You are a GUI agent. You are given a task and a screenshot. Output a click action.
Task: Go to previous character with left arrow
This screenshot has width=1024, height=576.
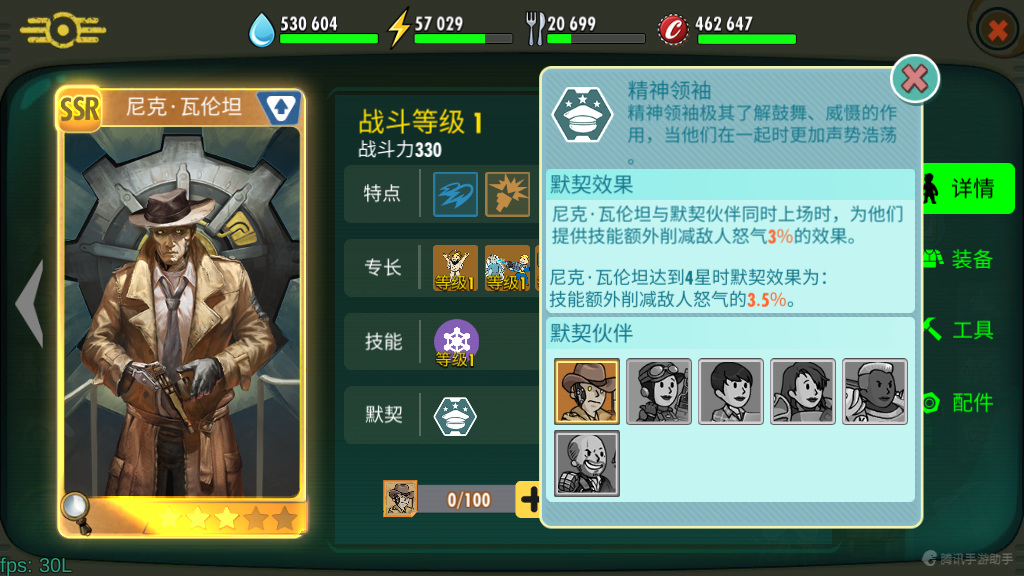[x=31, y=303]
